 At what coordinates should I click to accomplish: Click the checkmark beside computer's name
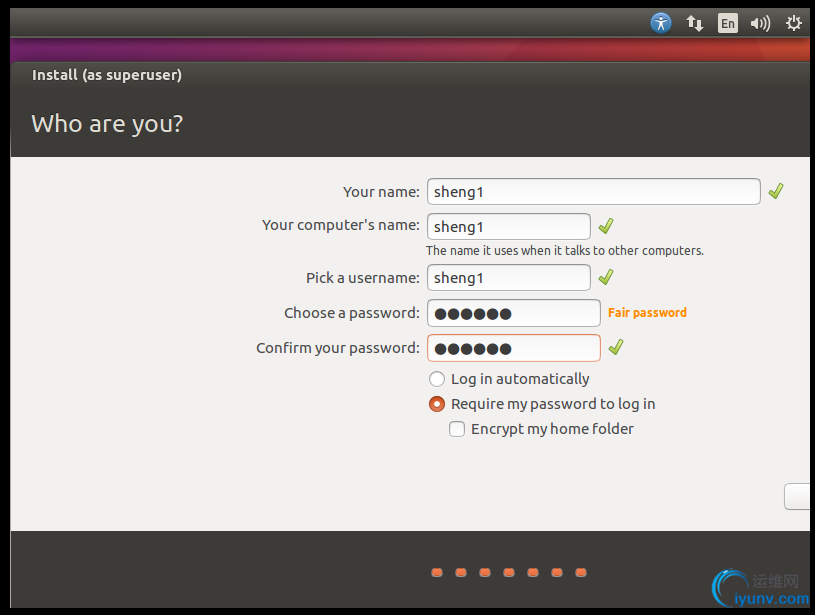(x=606, y=226)
